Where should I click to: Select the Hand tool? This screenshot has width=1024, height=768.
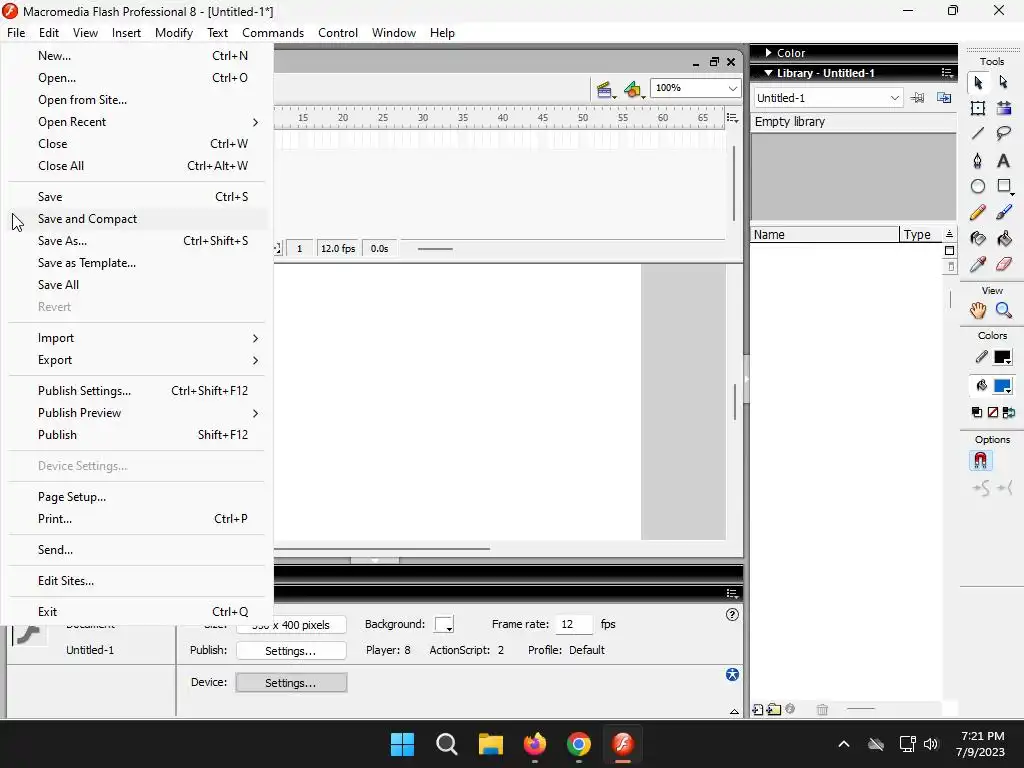click(978, 310)
